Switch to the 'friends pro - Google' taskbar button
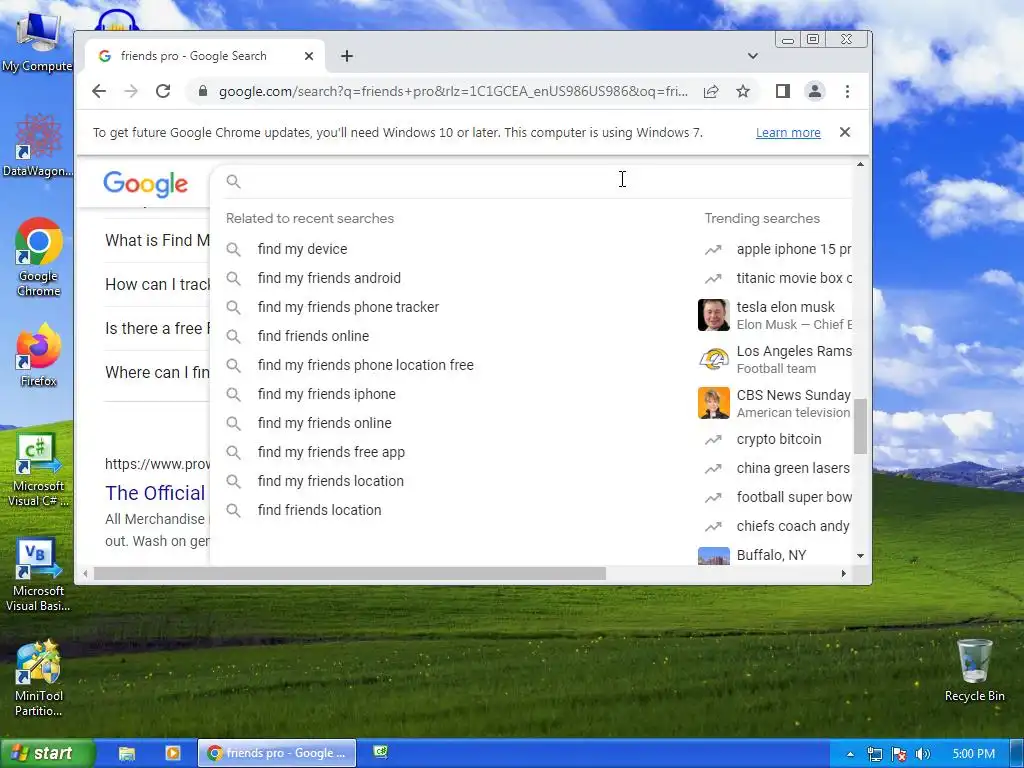Screen dimensions: 1024x768 click(x=277, y=754)
